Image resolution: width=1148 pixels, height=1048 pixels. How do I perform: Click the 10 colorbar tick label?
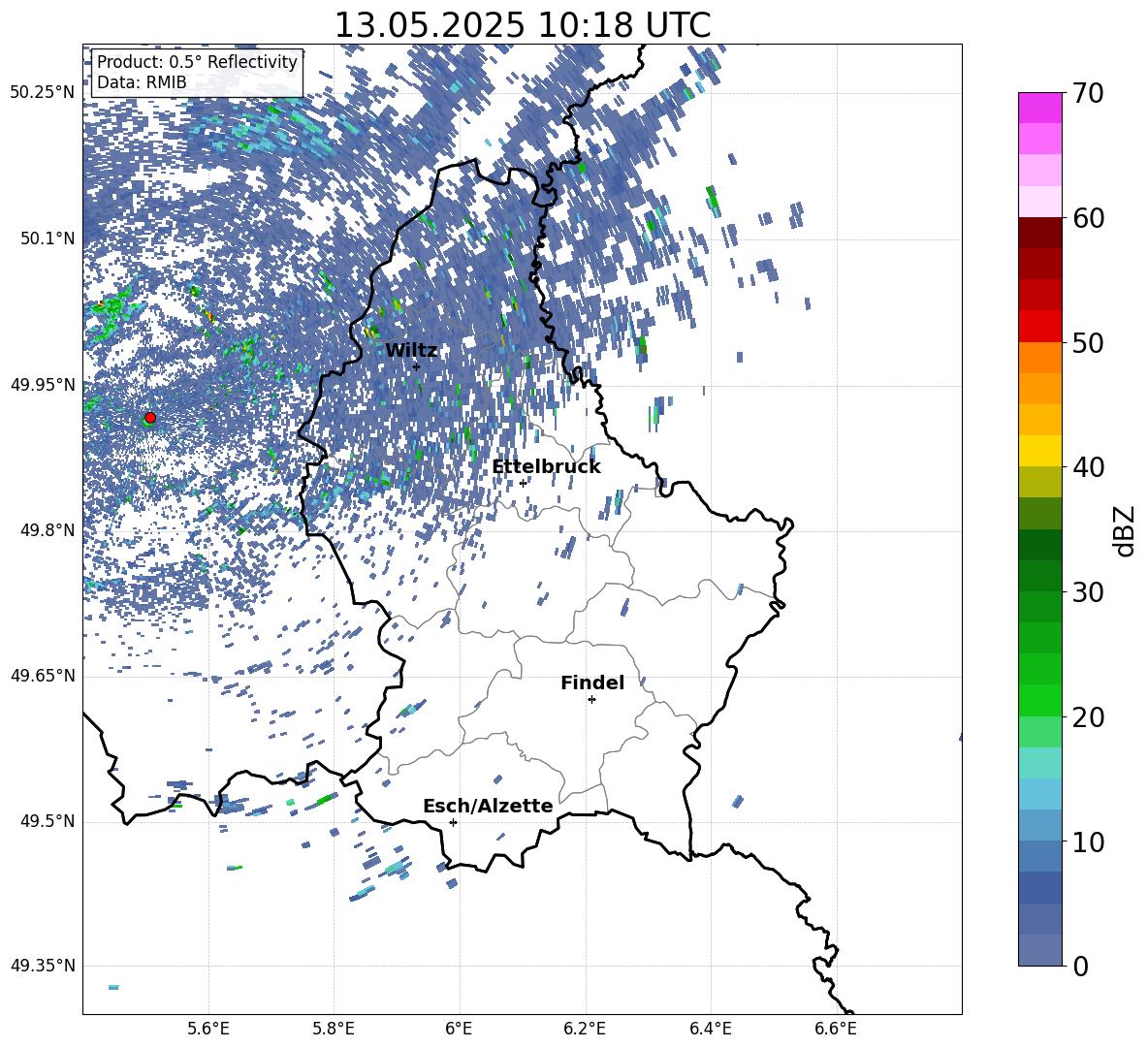1088,842
